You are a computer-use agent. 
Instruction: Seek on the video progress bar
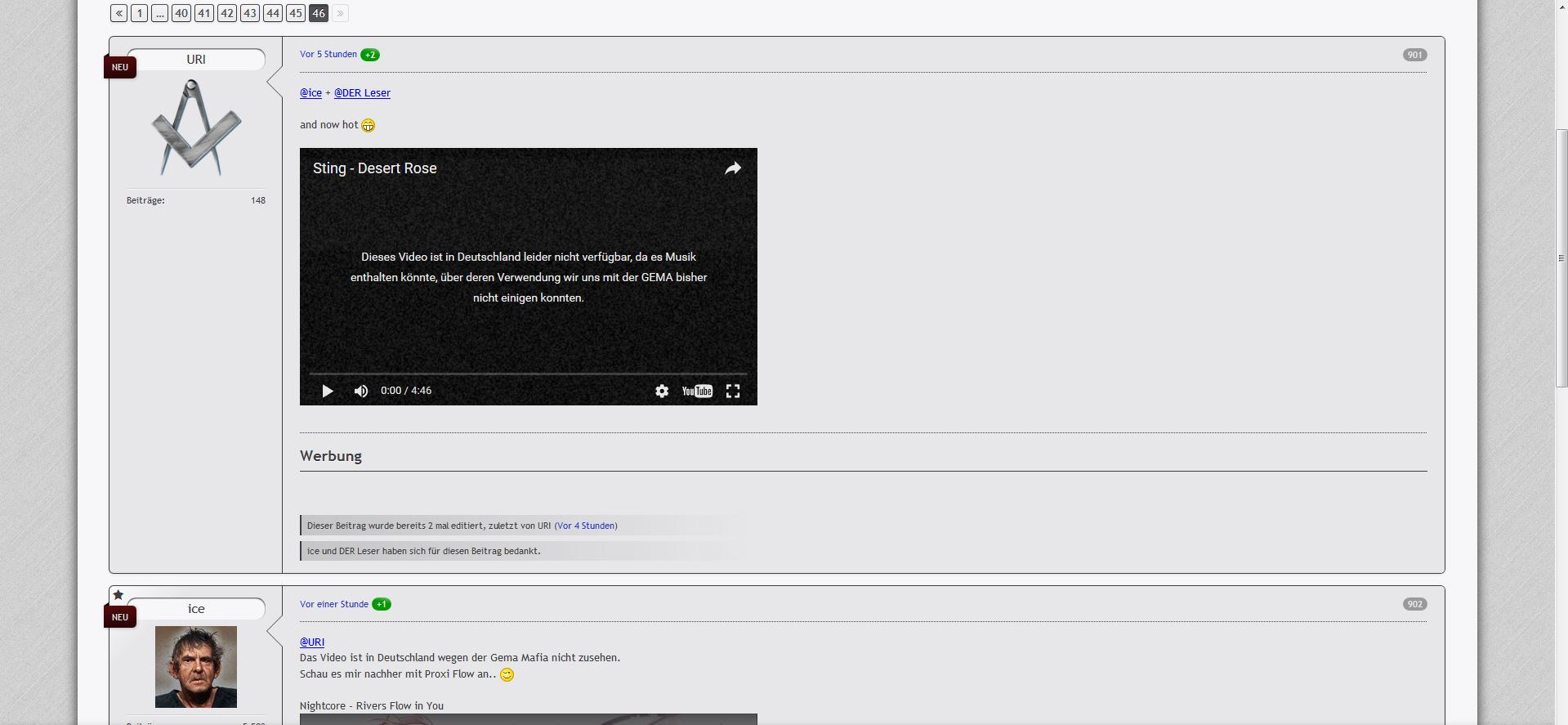(529, 374)
